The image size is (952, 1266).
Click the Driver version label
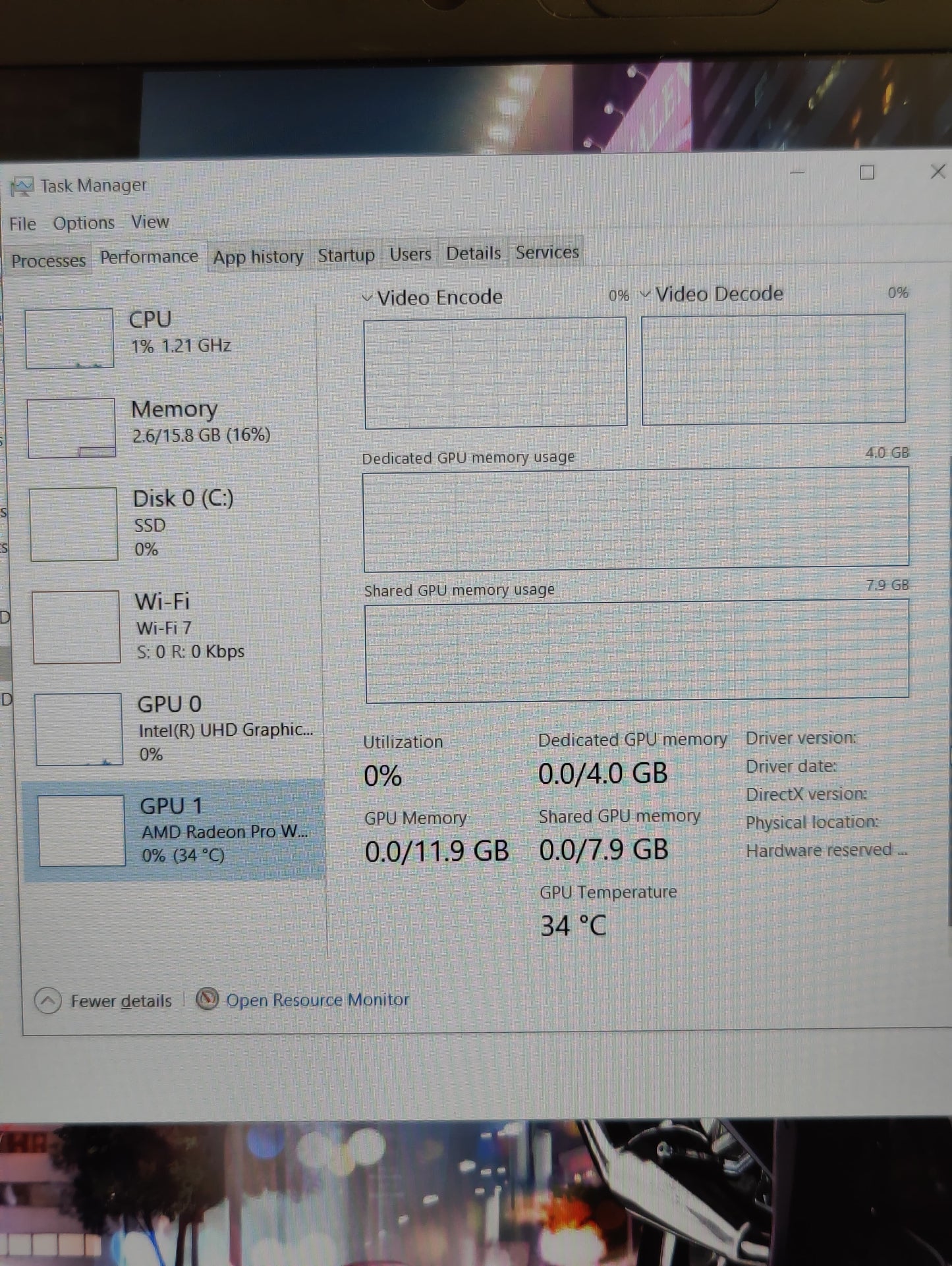pos(801,738)
